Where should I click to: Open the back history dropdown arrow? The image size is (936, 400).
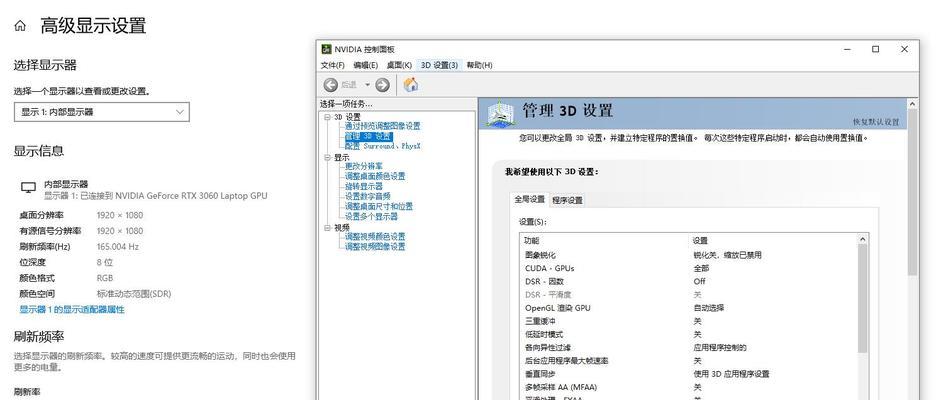[368, 85]
